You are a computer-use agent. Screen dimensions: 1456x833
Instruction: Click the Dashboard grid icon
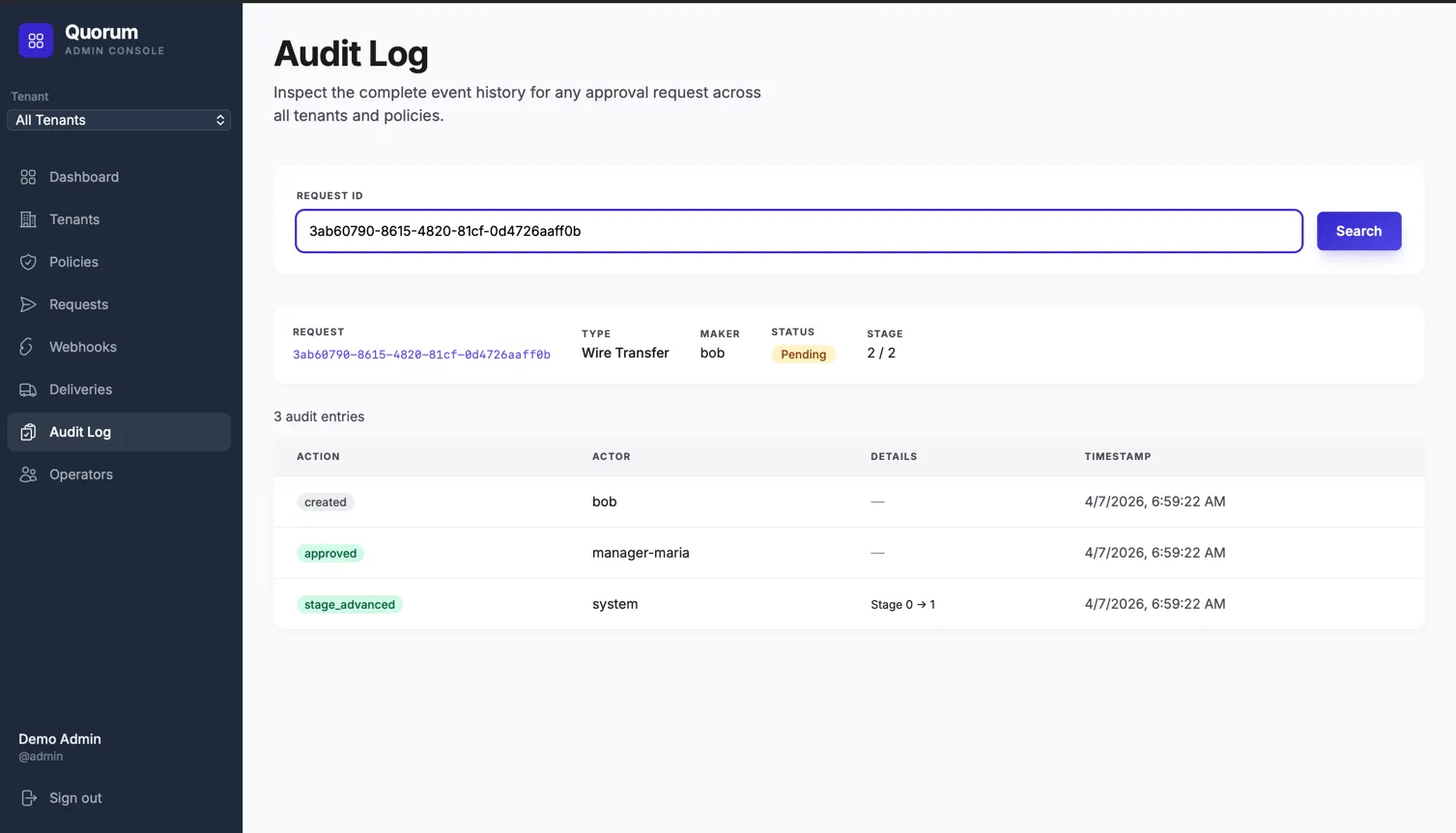28,177
